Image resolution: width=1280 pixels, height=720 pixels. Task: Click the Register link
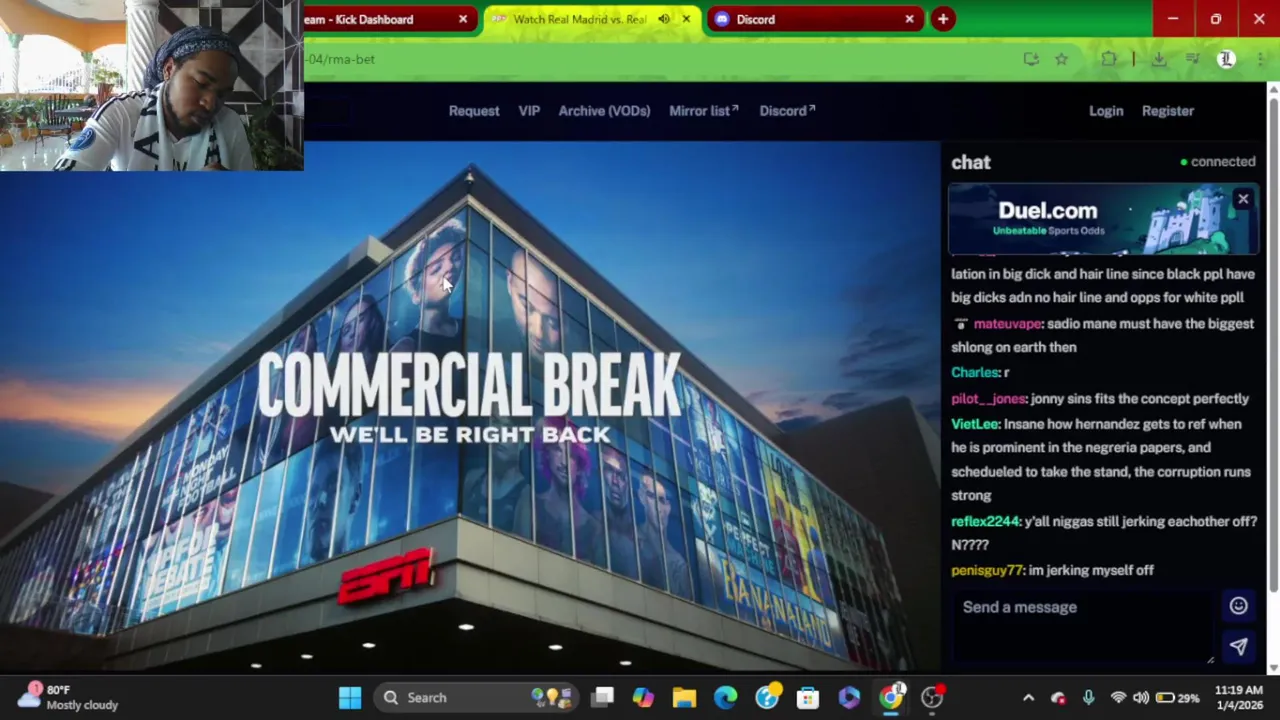point(1168,111)
